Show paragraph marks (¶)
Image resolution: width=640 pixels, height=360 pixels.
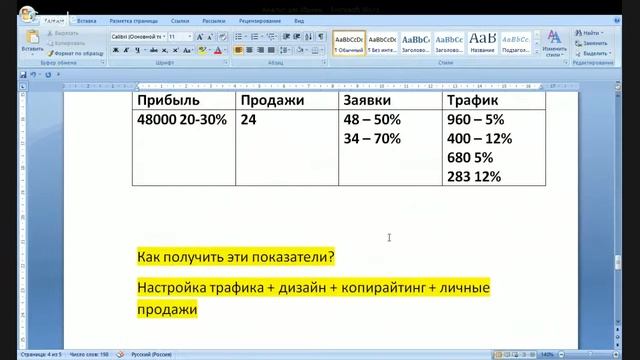pos(321,37)
